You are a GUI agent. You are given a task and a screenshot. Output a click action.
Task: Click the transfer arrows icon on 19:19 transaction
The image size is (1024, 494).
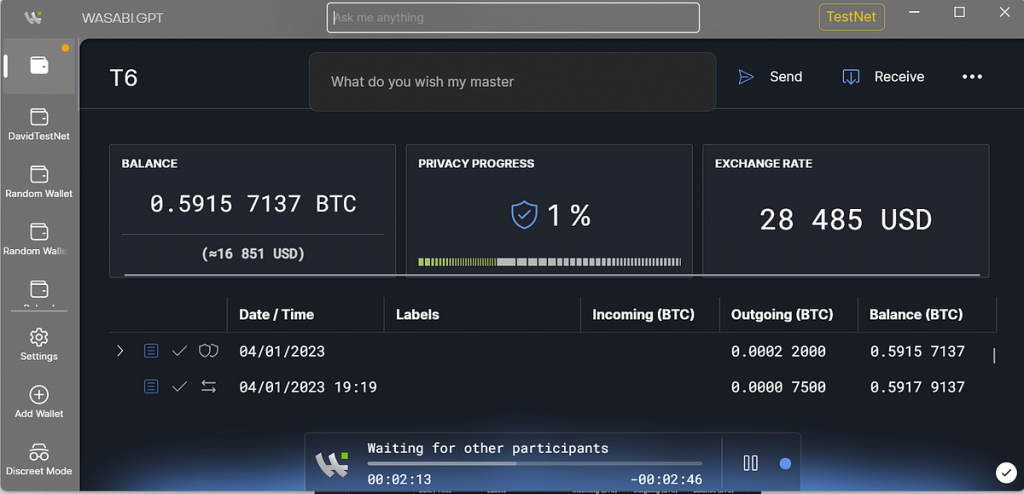pos(208,387)
